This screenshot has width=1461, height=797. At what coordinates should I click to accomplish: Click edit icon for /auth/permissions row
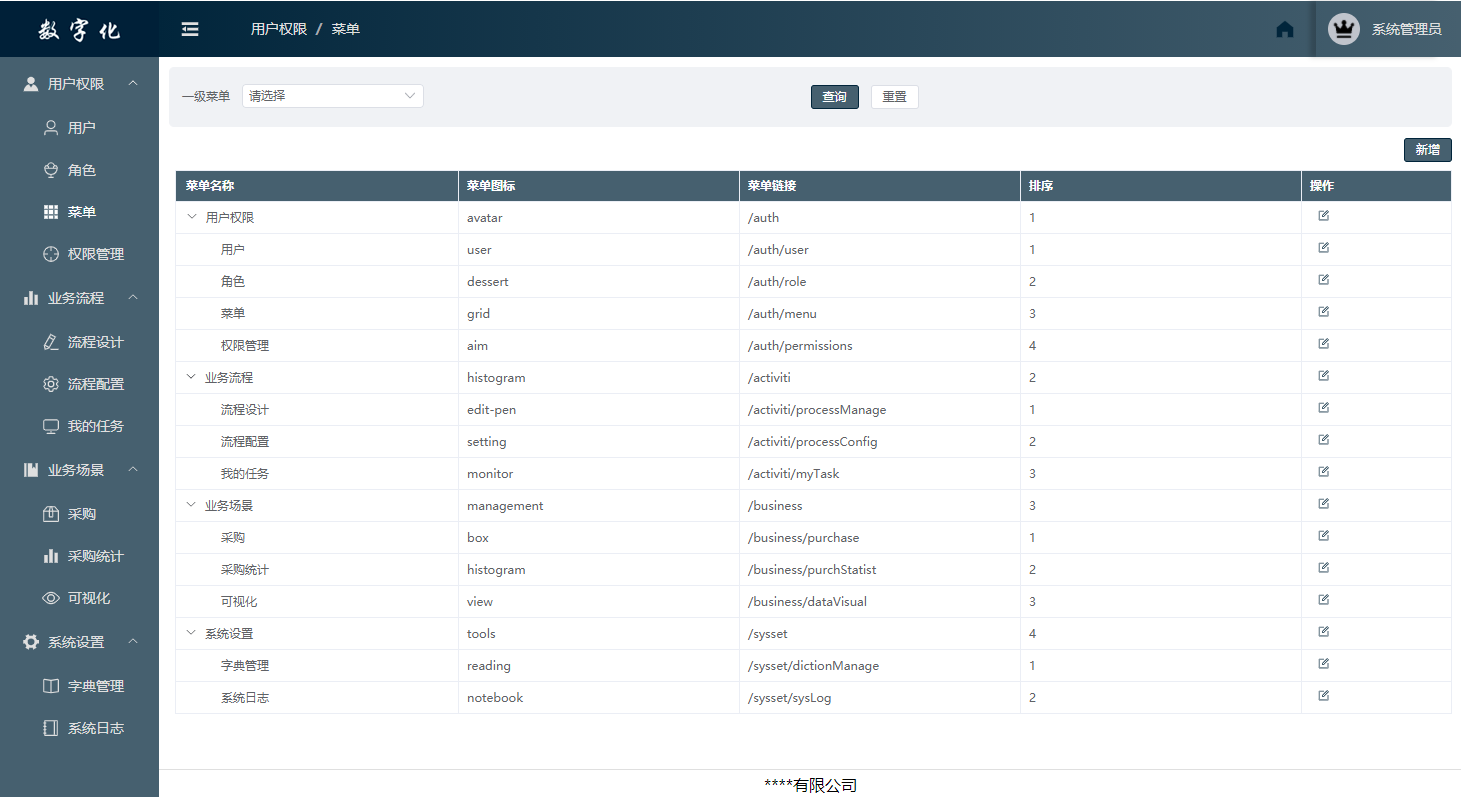coord(1323,344)
